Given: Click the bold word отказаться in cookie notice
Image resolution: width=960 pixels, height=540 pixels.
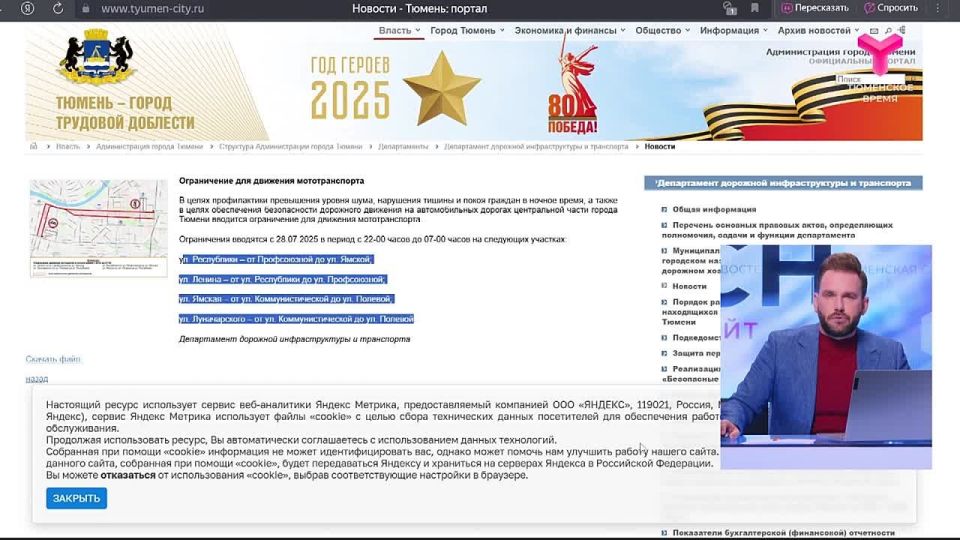Looking at the screenshot, I should coord(128,475).
